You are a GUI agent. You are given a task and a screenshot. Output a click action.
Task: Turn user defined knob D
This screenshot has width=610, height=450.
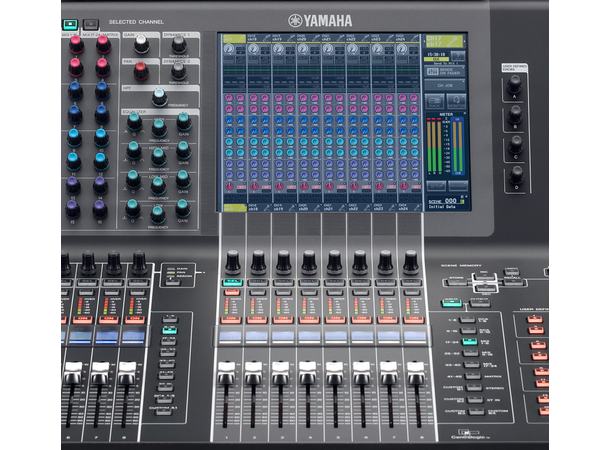click(x=516, y=175)
